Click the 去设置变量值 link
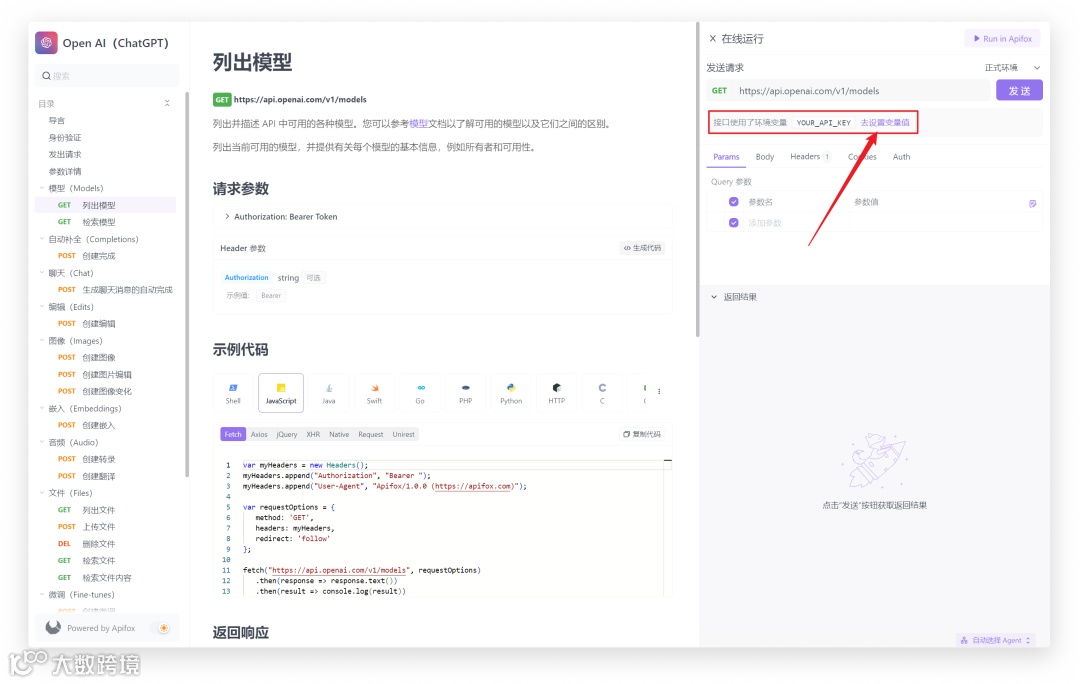The width and height of the screenshot is (1080, 684). coord(884,123)
